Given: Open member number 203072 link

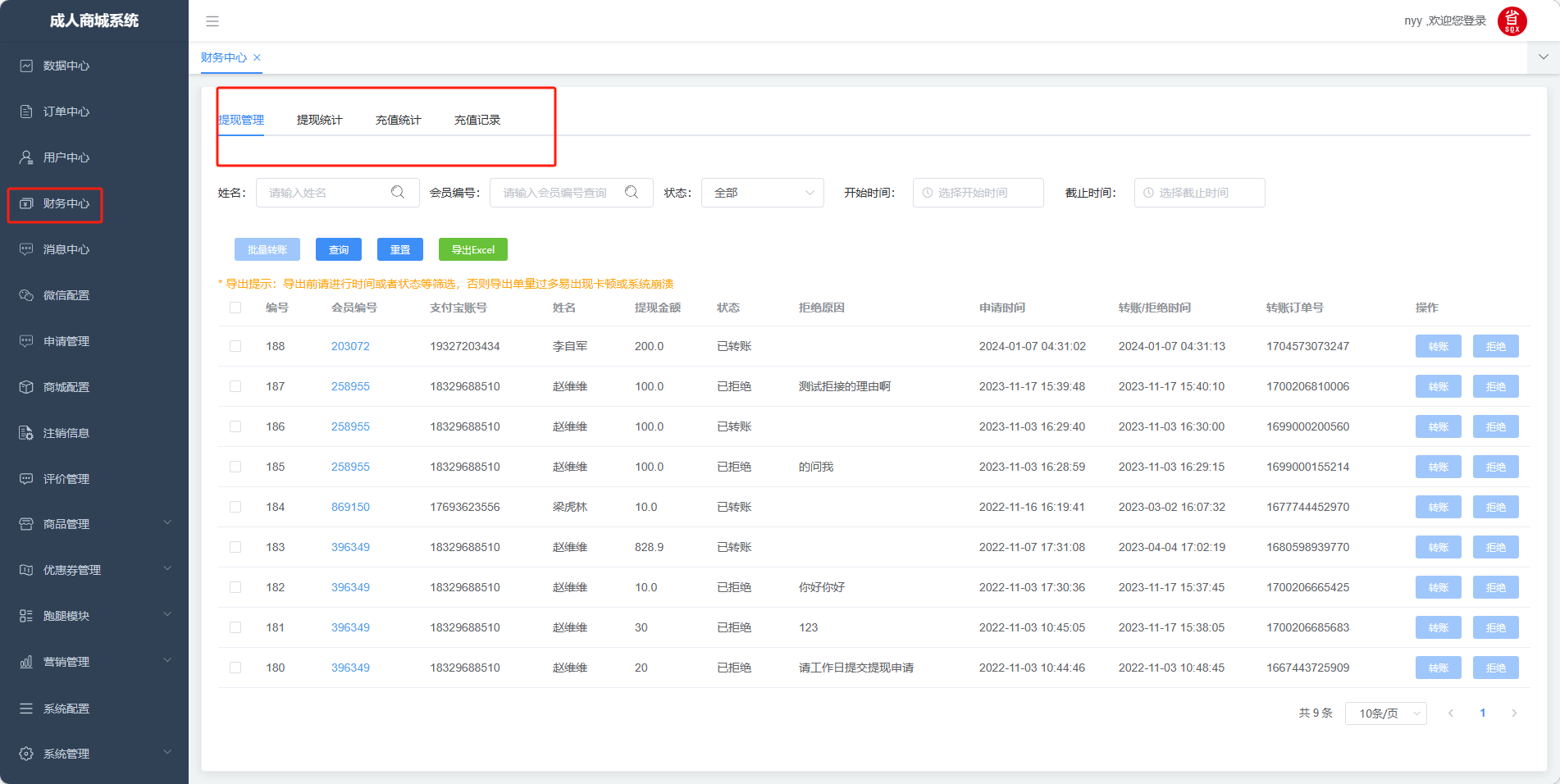Looking at the screenshot, I should (350, 346).
